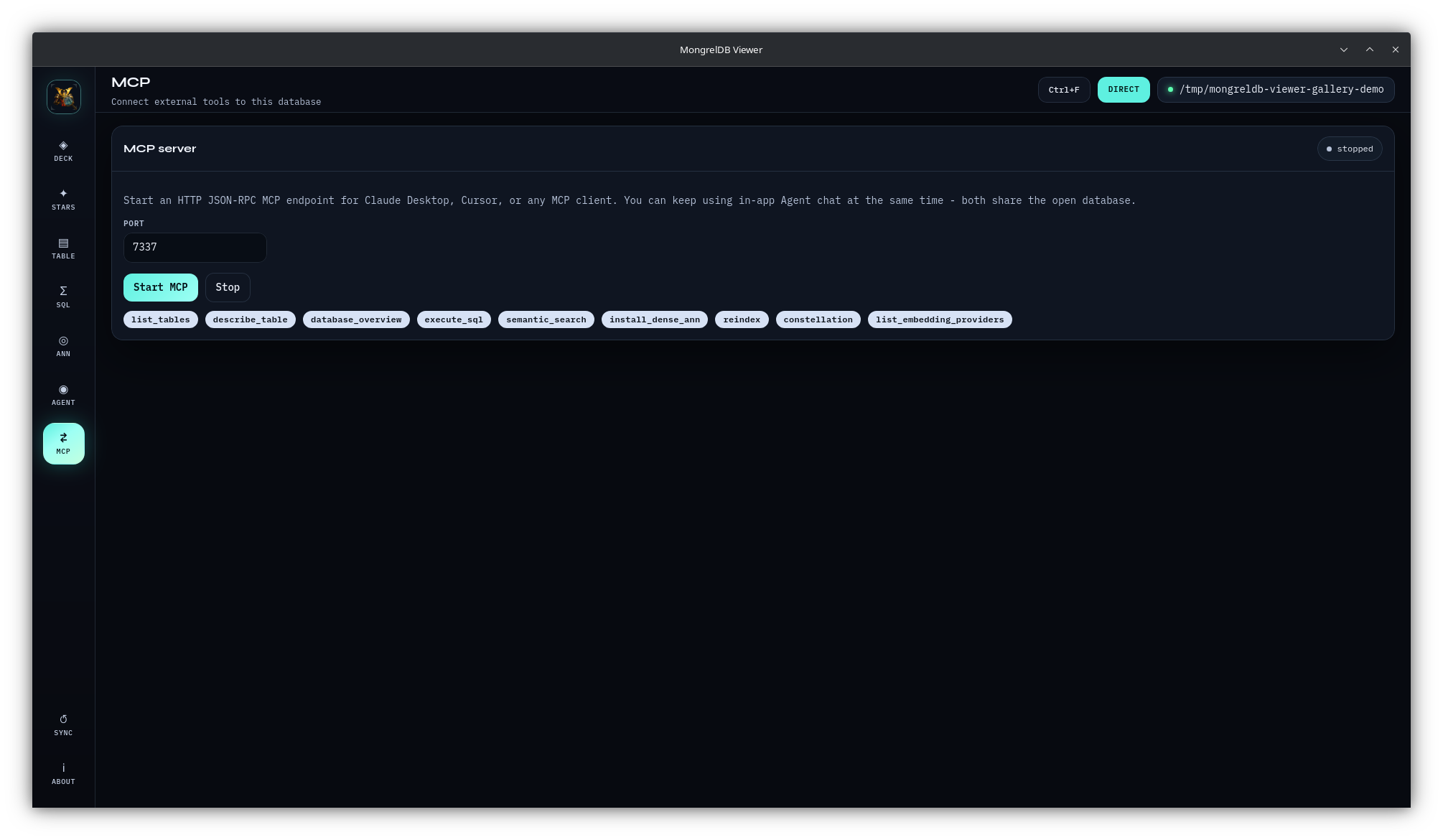Focus the PORT input field
The image size is (1443, 840).
[195, 247]
